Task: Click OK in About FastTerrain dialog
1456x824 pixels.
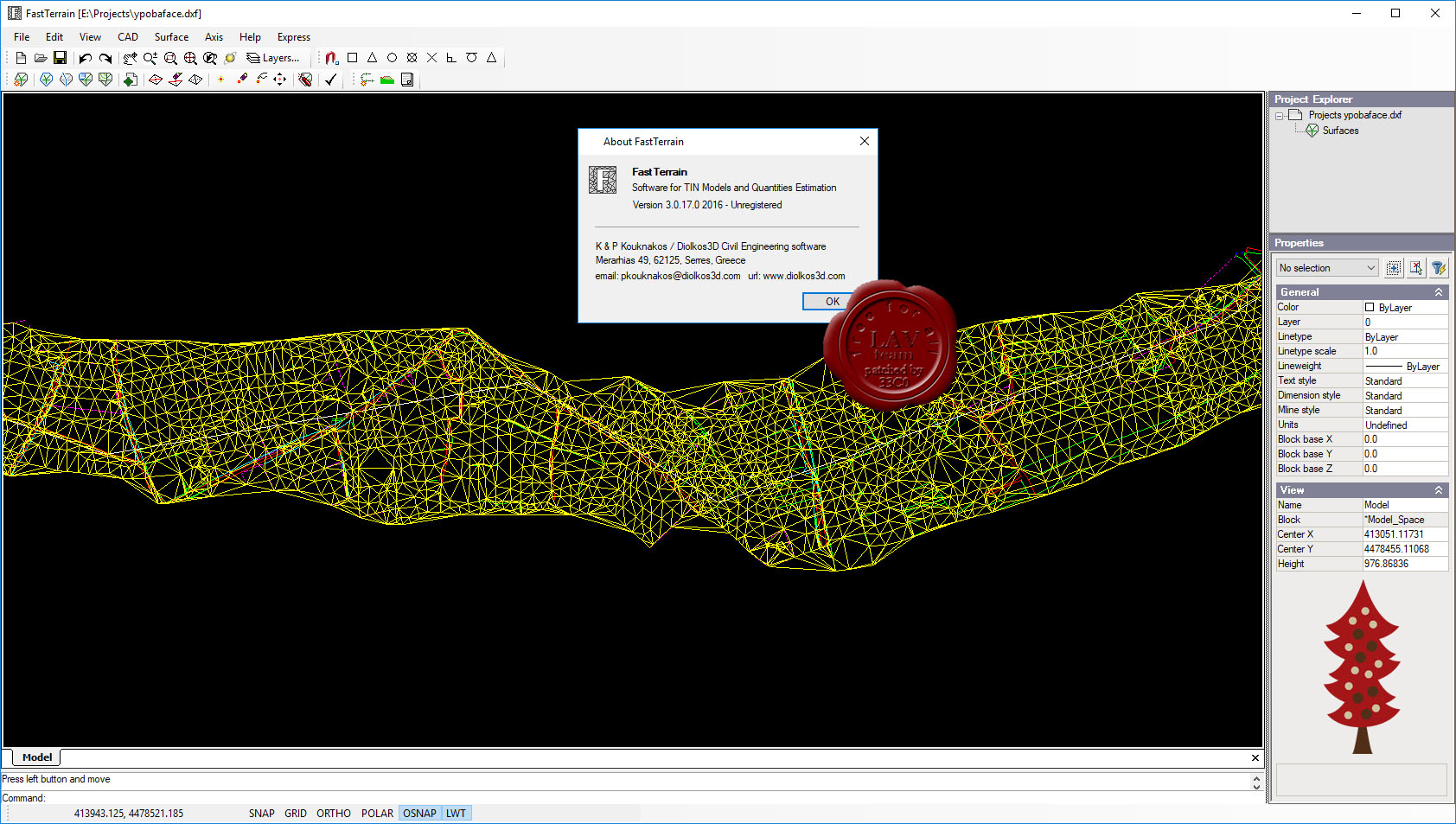Action: (832, 301)
